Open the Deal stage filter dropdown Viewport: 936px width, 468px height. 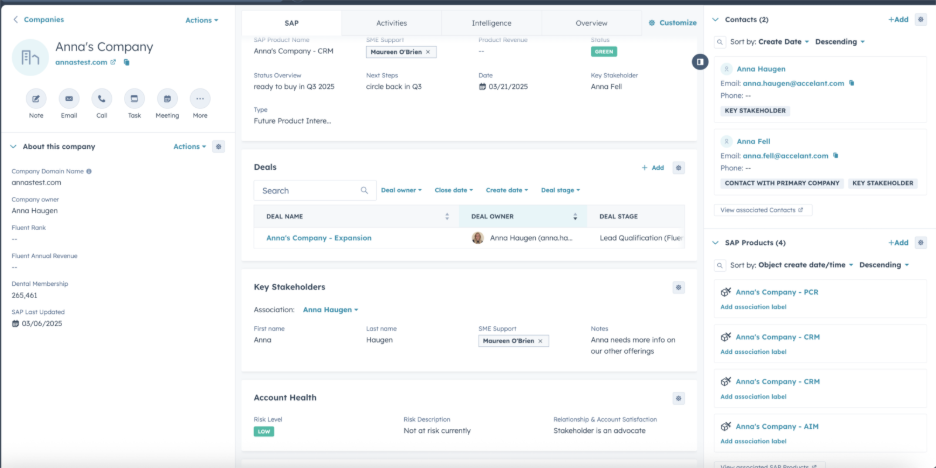pos(560,190)
